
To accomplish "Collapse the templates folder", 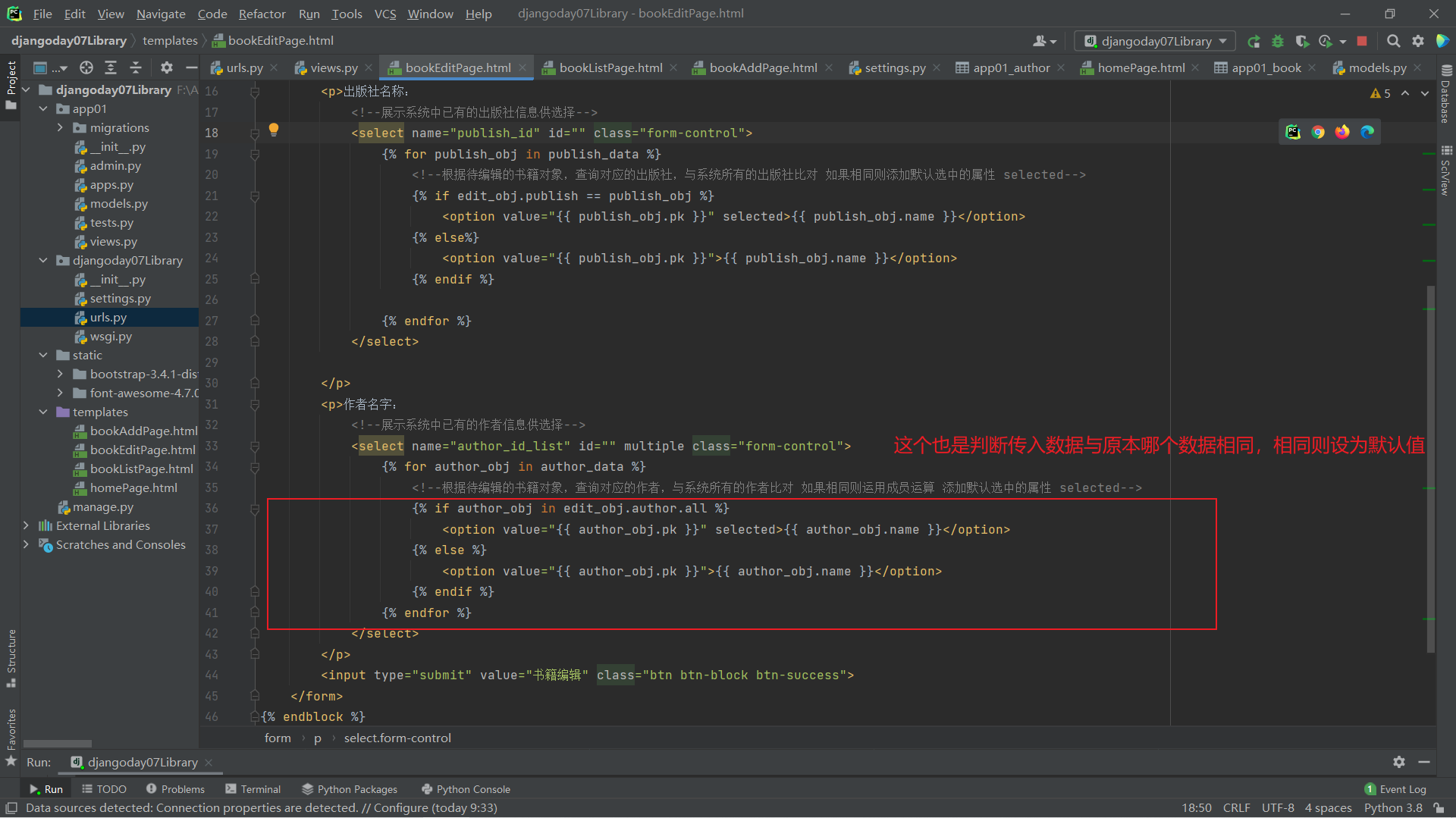I will 43,412.
